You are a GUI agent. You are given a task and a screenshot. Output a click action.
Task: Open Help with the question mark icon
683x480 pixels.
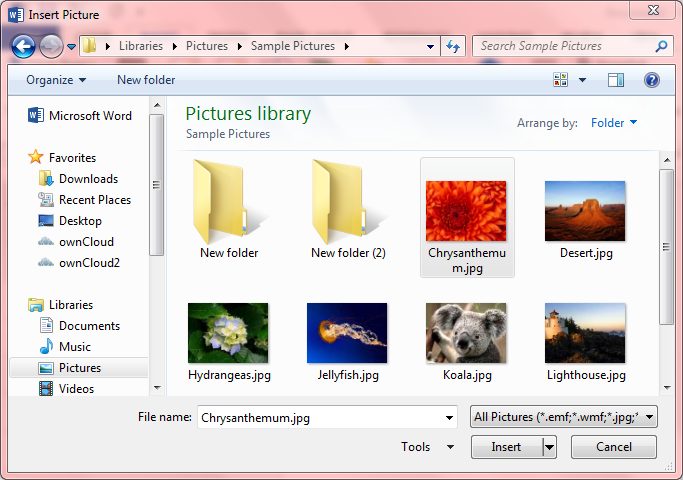[652, 80]
